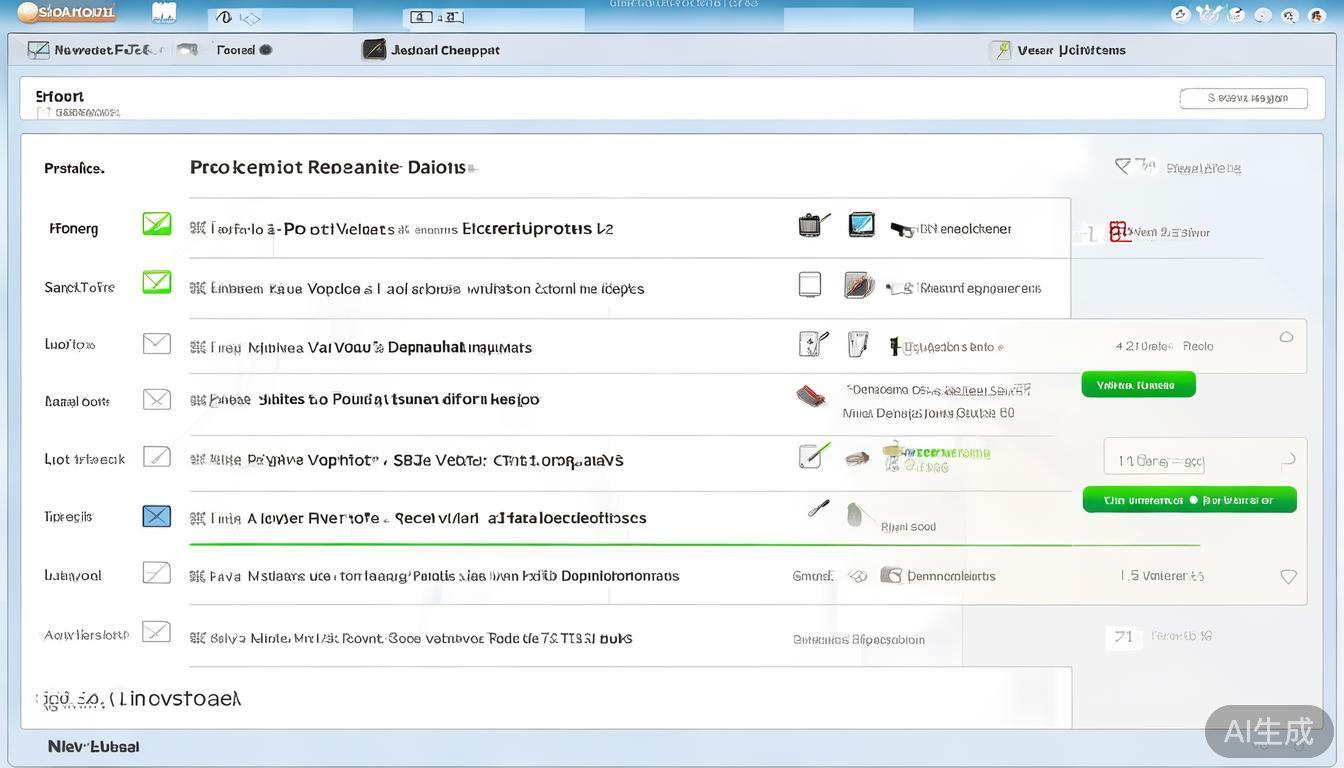Image resolution: width=1344 pixels, height=768 pixels.
Task: Click the pencil icon beside Jledoarl Cheoppat
Action: click(x=374, y=50)
